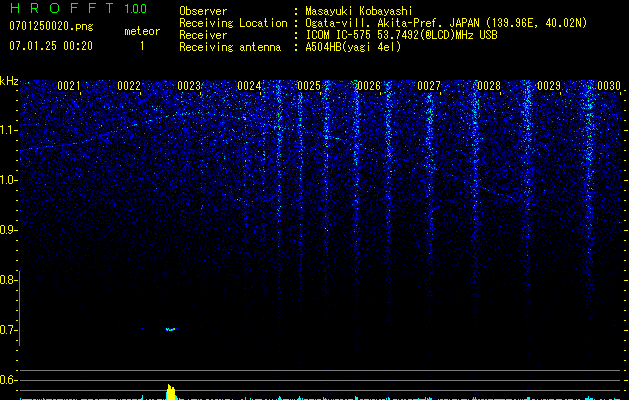Click the 0.9 kHz axis label
The image size is (629, 400).
pyautogui.click(x=8, y=230)
